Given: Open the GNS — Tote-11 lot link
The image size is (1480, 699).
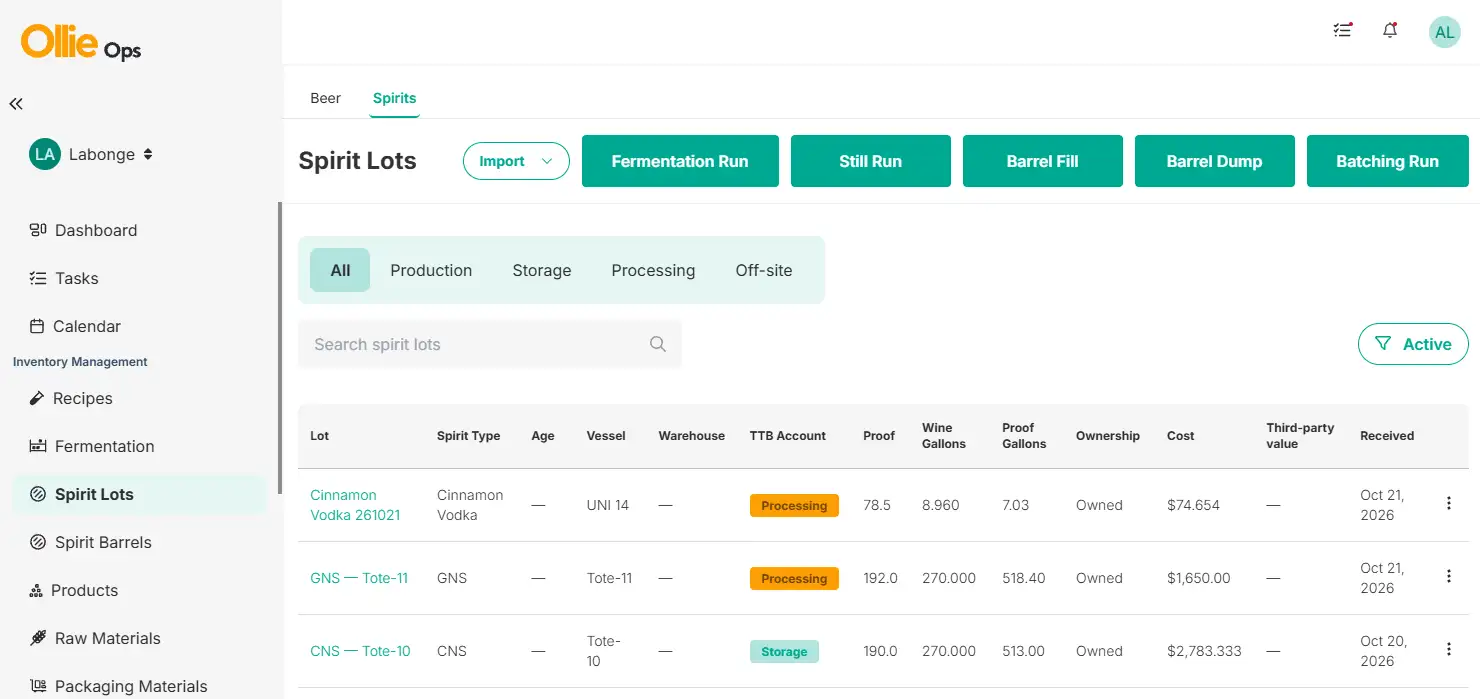Looking at the screenshot, I should (359, 578).
